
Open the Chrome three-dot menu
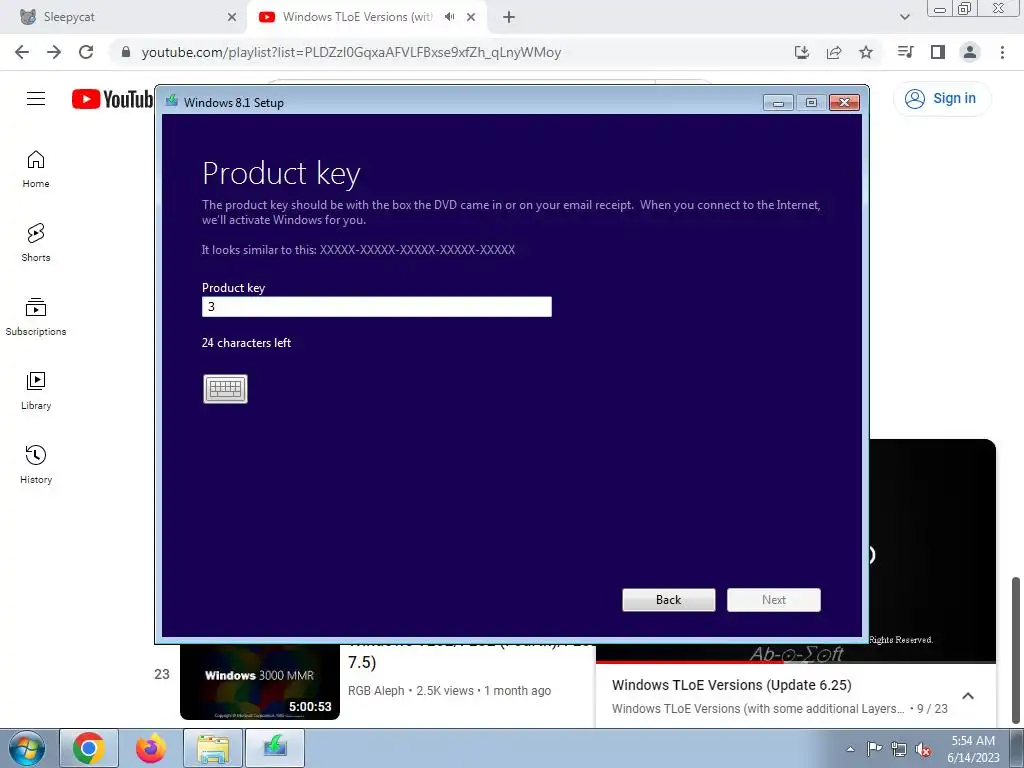tap(1002, 52)
